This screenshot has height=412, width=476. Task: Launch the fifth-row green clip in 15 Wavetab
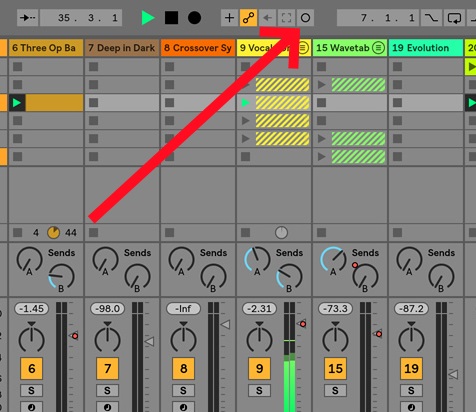click(322, 139)
